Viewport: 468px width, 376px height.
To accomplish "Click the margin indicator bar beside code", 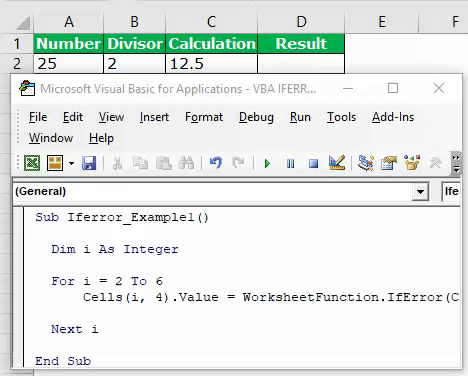I will pos(19,287).
